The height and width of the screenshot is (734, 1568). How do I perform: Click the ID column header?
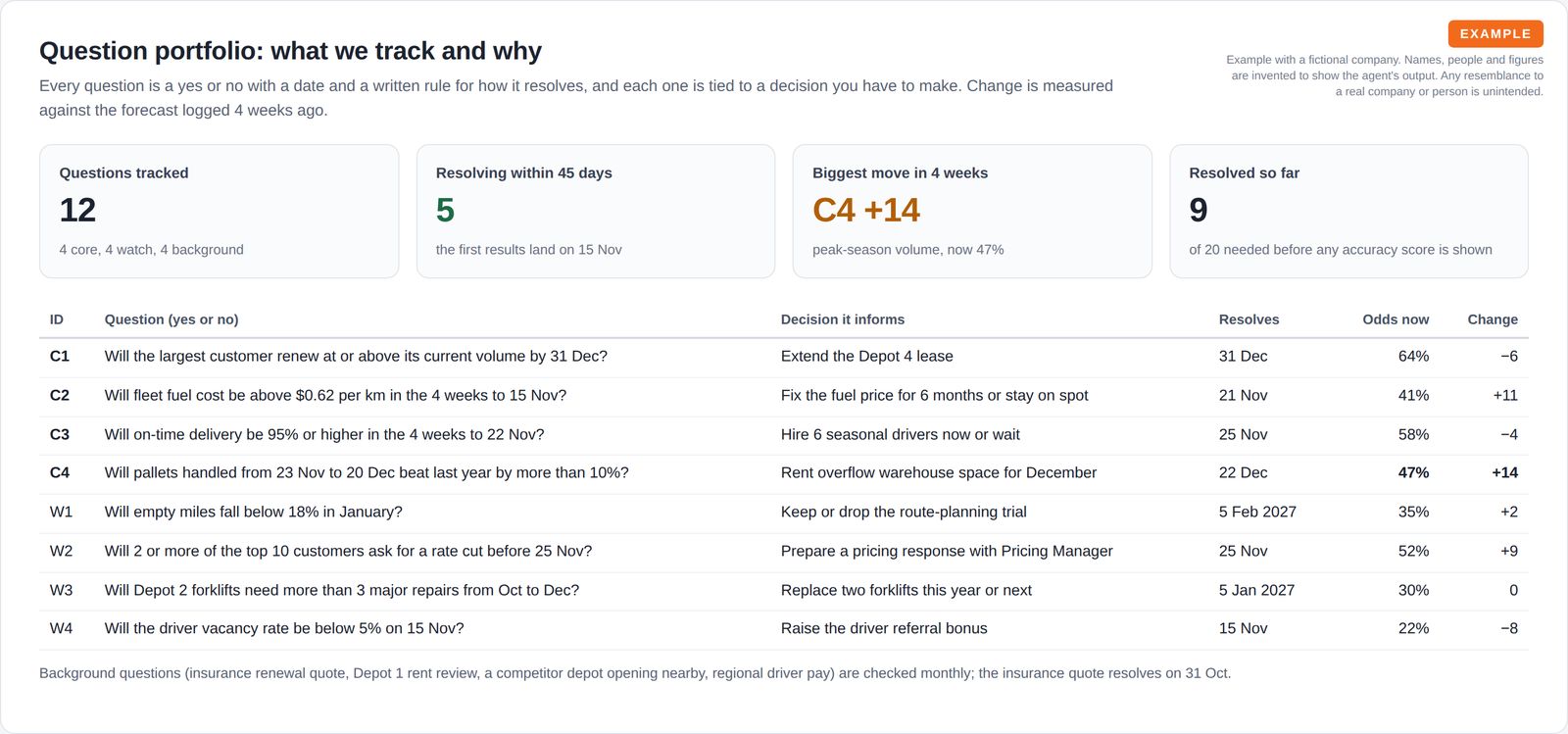[57, 319]
